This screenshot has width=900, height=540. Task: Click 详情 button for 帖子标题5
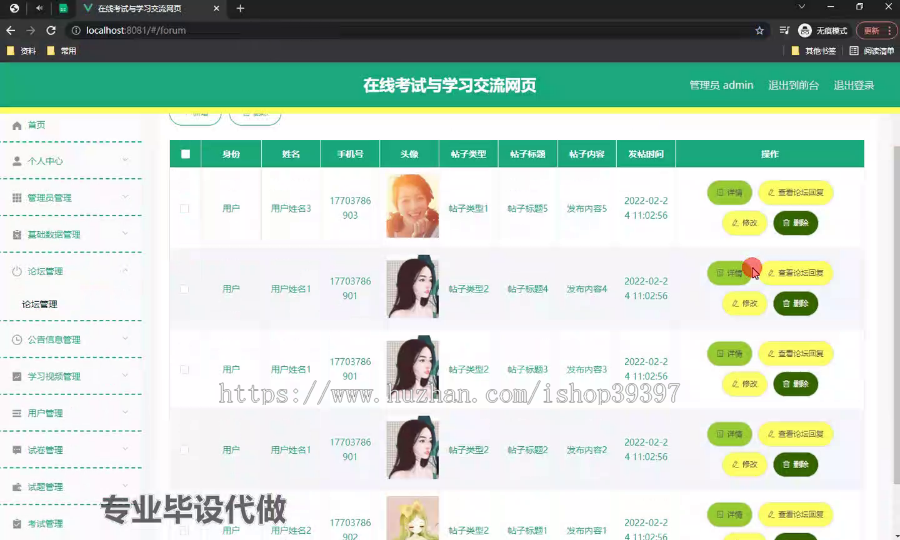click(x=730, y=193)
